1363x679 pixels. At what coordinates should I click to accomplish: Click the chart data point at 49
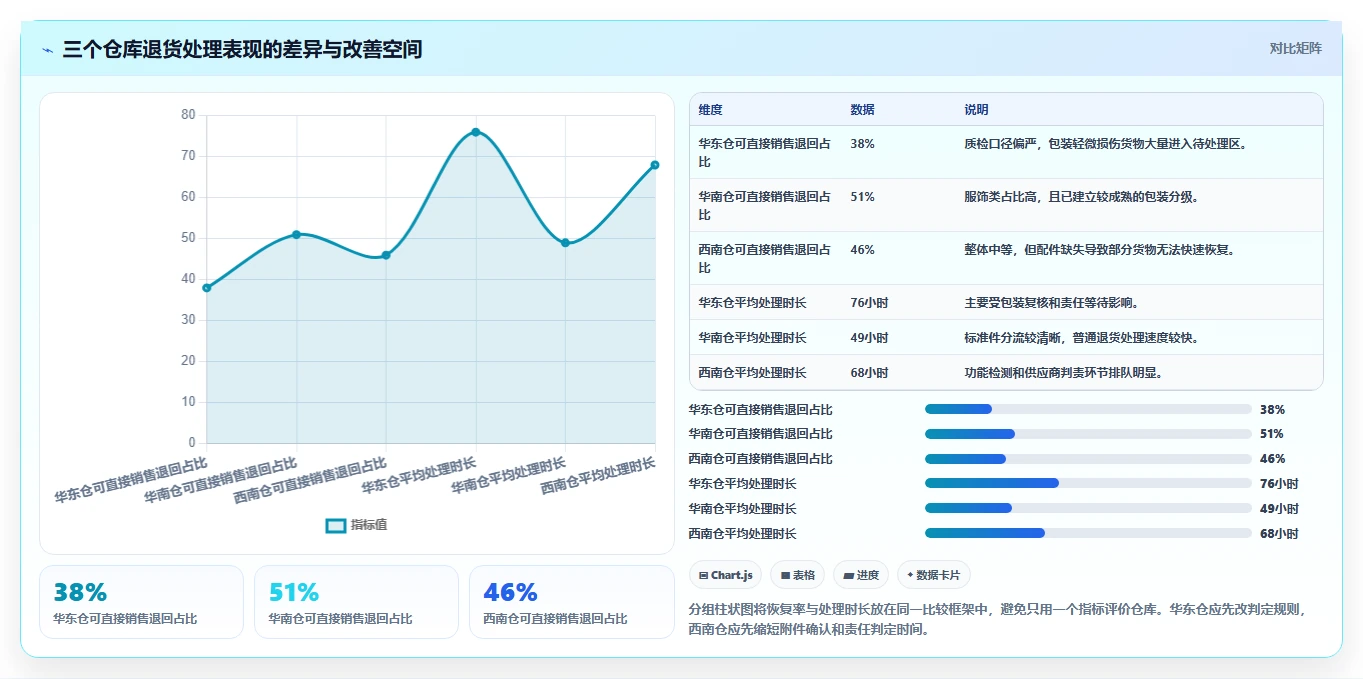point(565,243)
